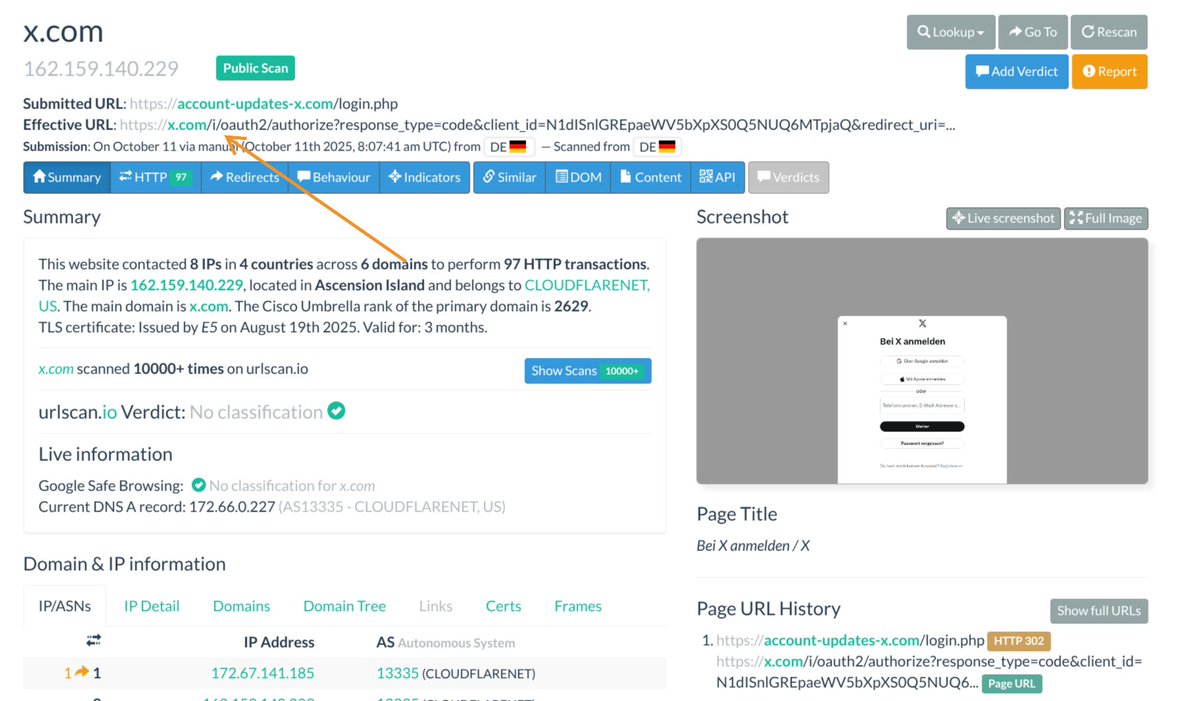Click the requests column arrows icon
1200x701 pixels.
[93, 641]
